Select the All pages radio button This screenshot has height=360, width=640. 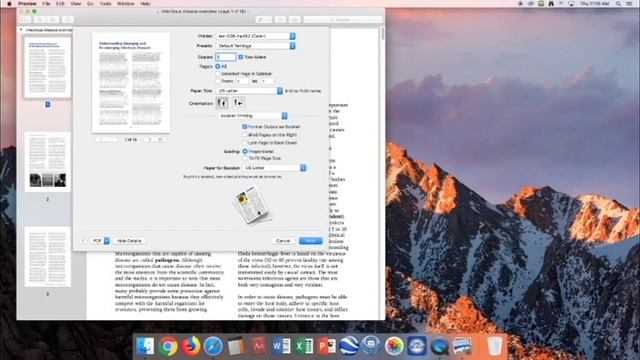tap(218, 66)
